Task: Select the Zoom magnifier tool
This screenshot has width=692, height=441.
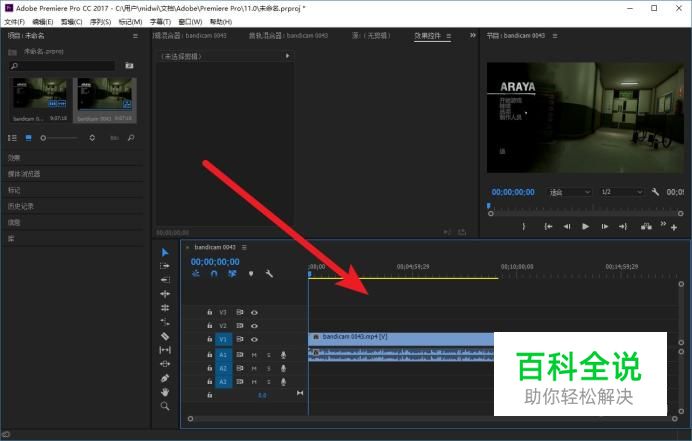Action: 165,406
